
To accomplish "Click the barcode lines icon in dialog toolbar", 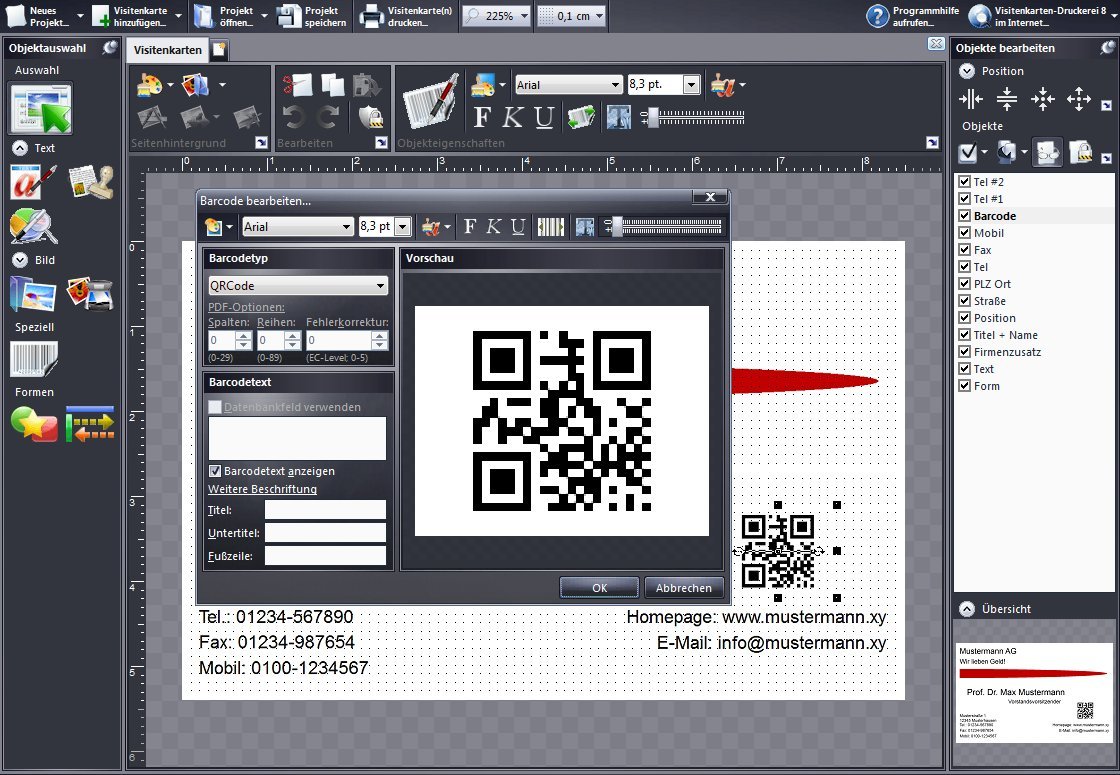I will 551,226.
